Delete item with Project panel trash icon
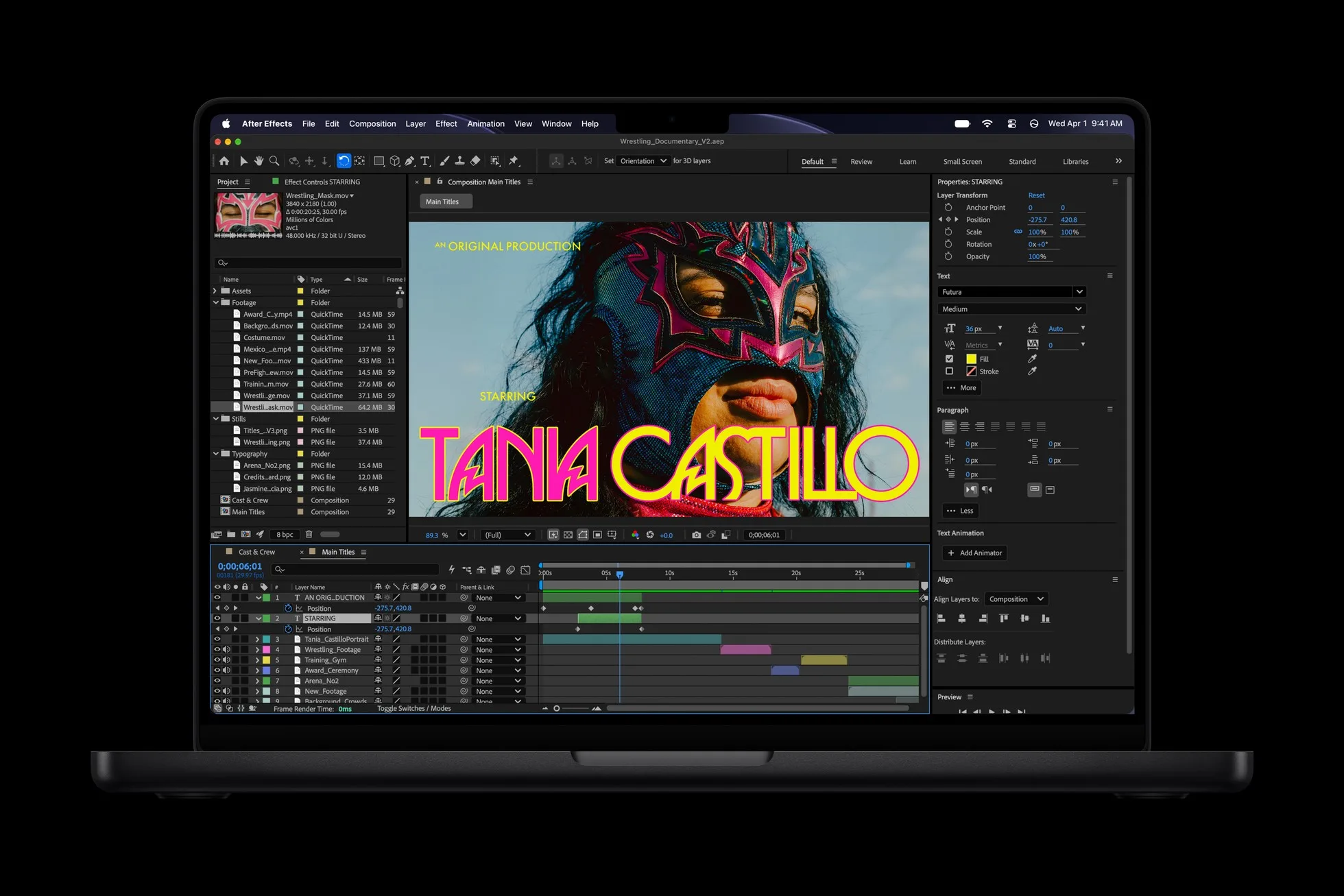Image resolution: width=1344 pixels, height=896 pixels. (309, 534)
